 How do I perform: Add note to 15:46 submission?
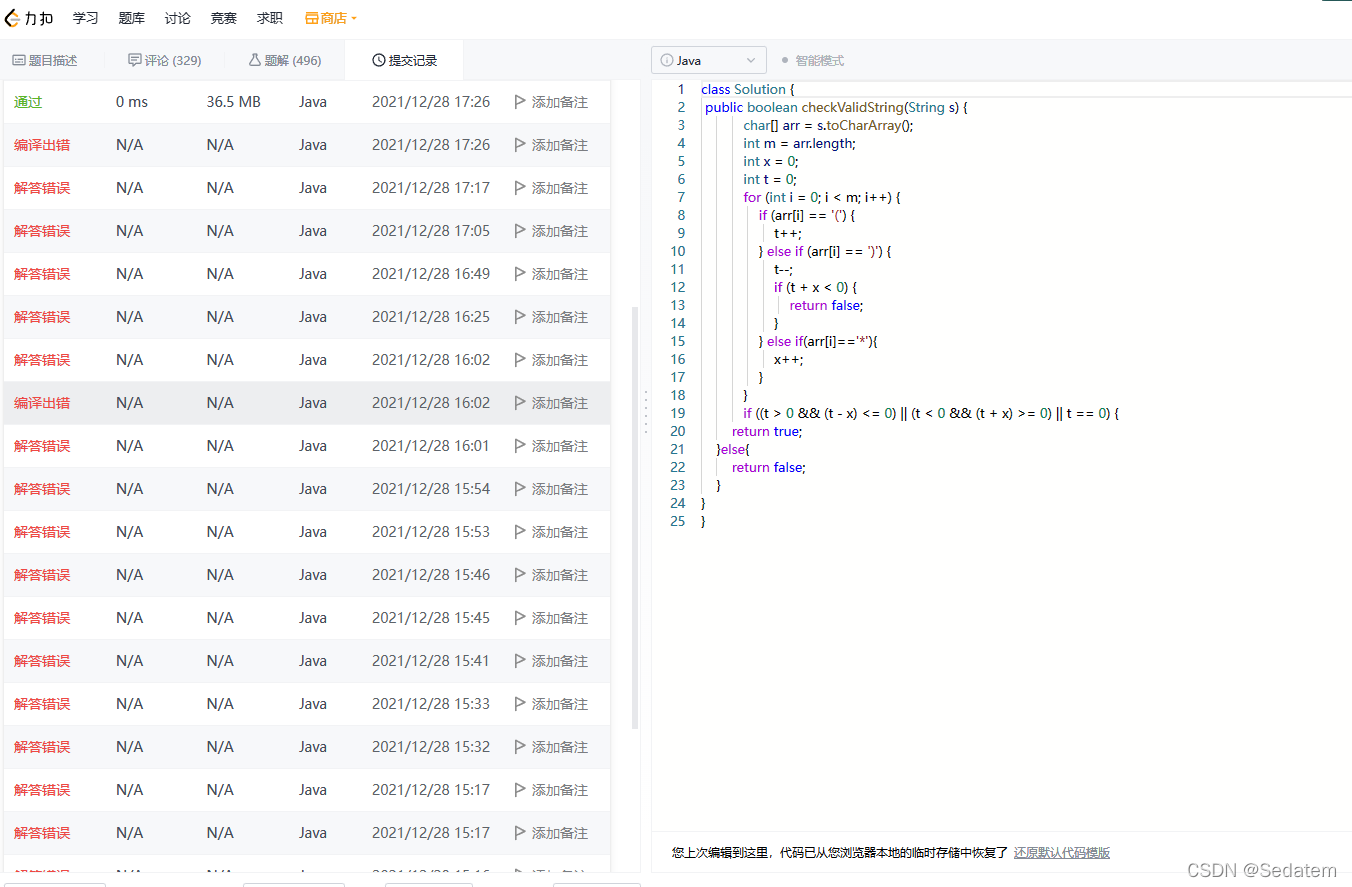point(551,575)
